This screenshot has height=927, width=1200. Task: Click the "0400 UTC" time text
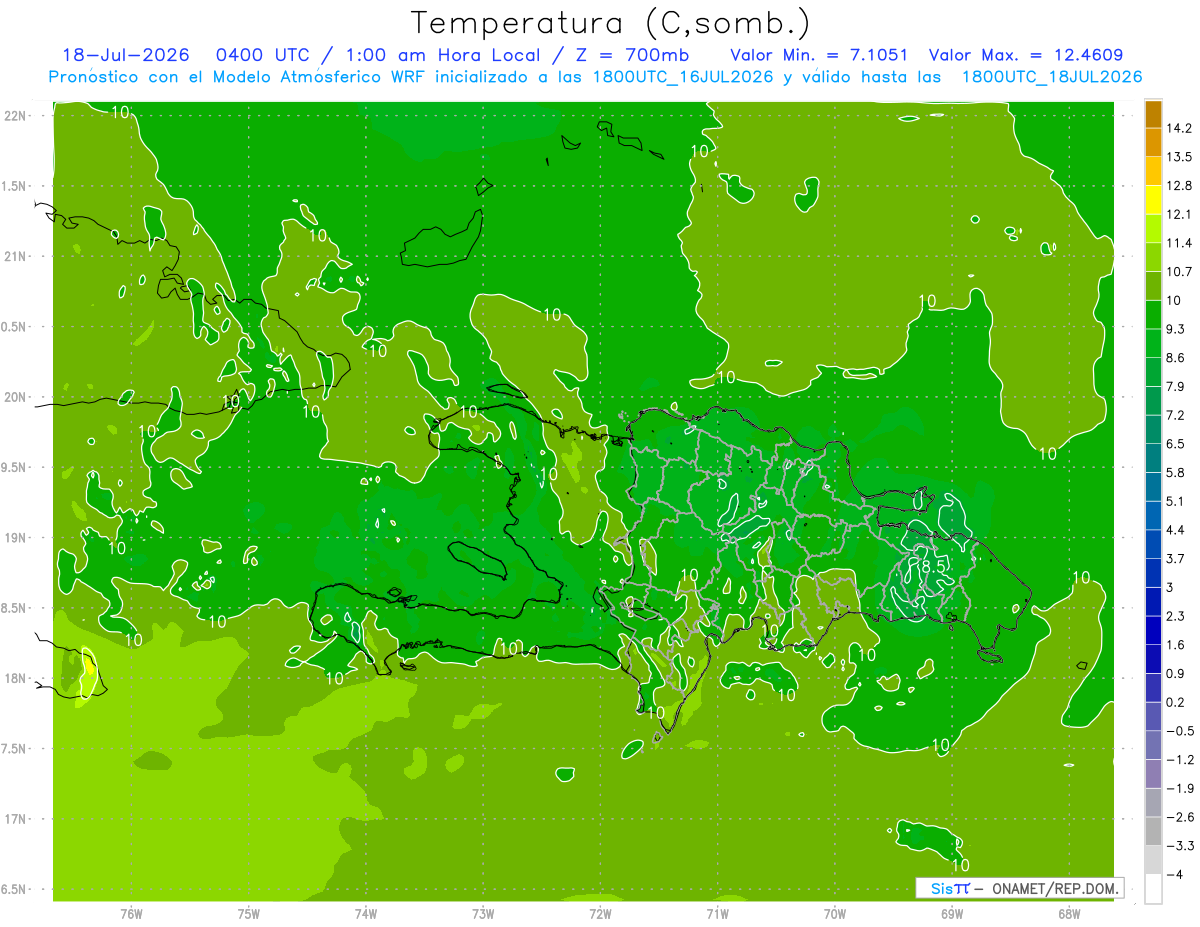pos(262,55)
